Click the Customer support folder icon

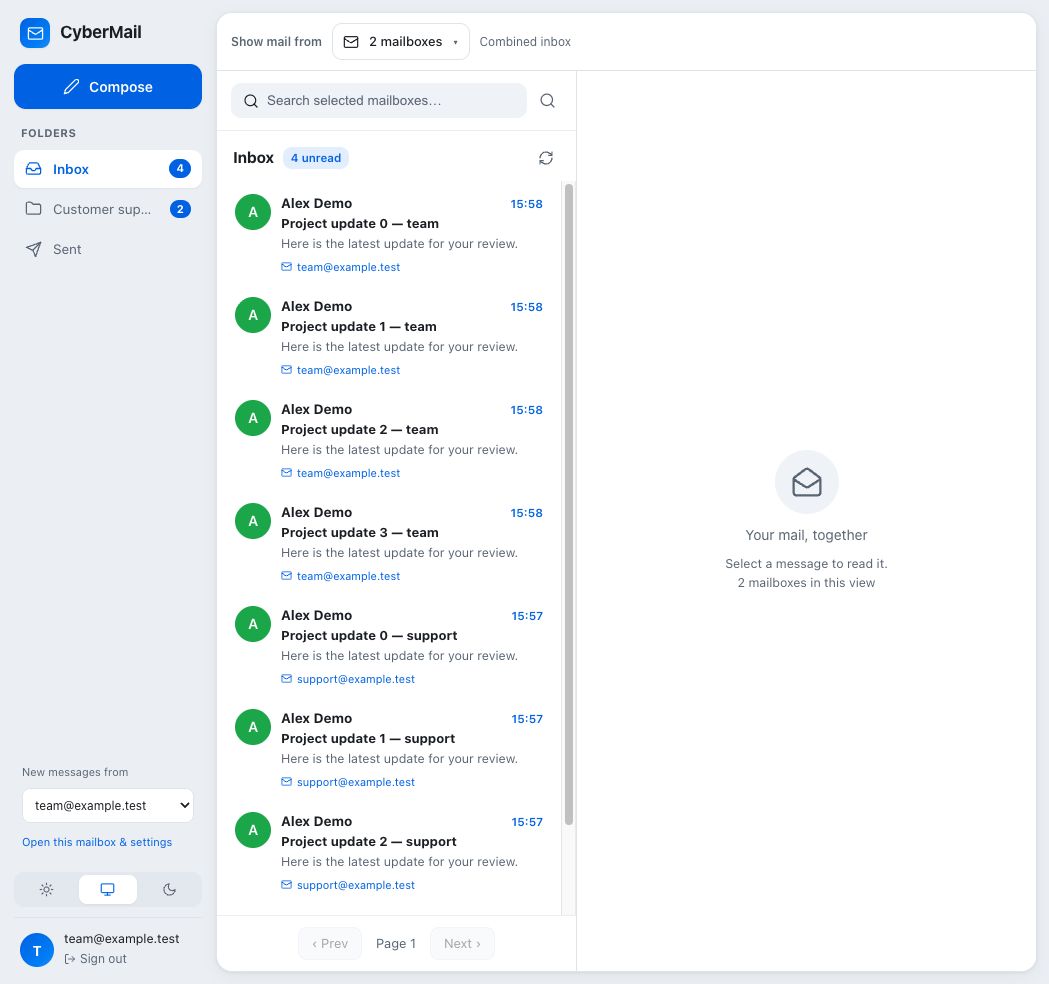[33, 209]
